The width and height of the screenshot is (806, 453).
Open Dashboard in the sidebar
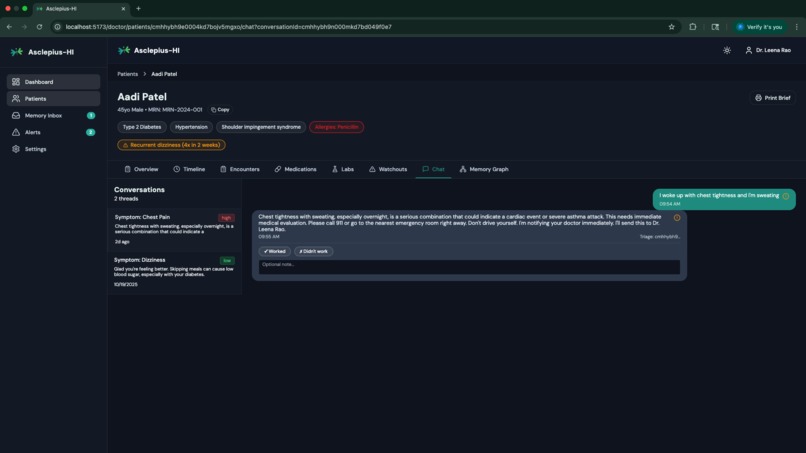coord(53,82)
